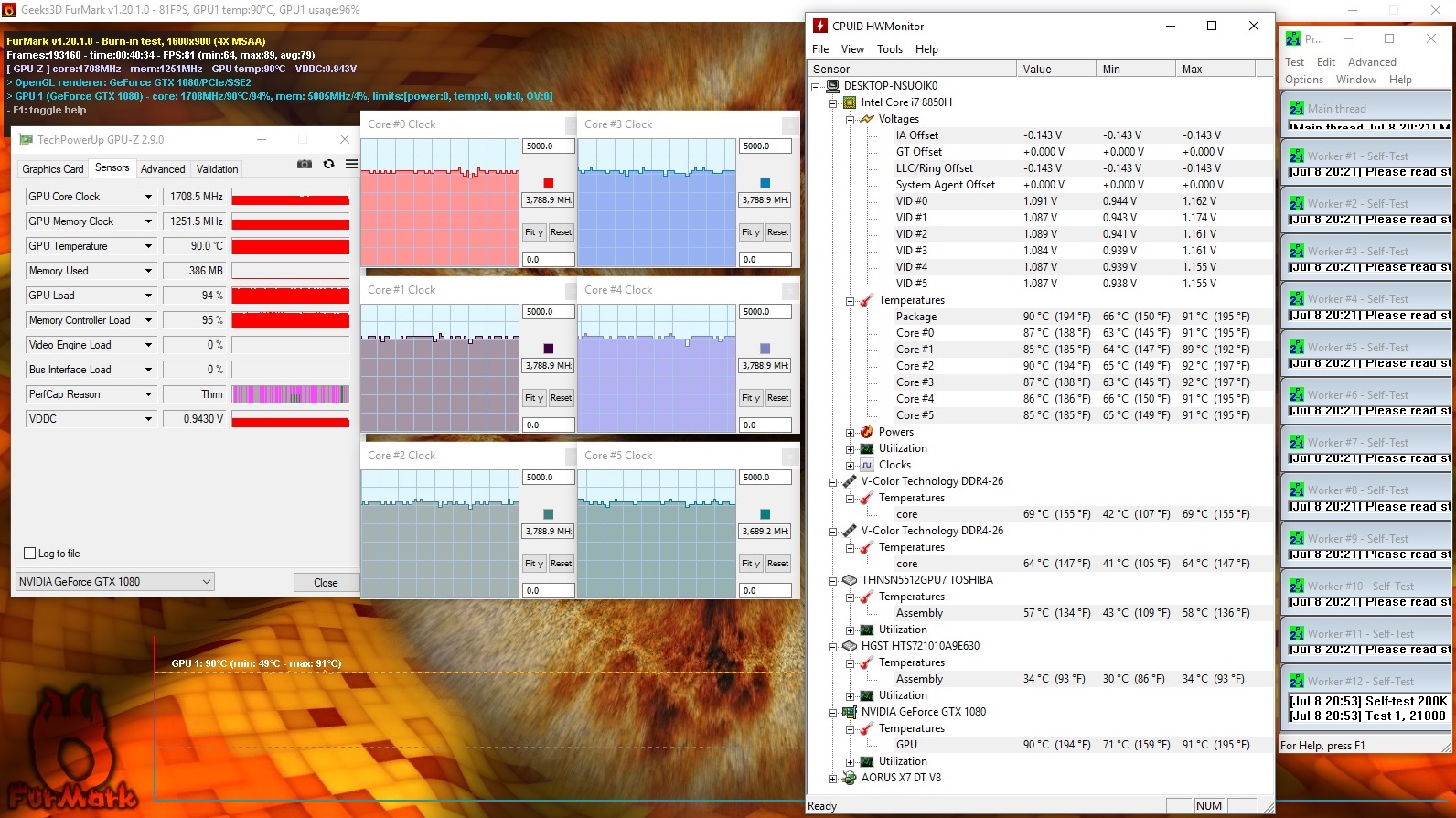Open the Window menu in Prime95
Screen dimensions: 1456x818
[x=1356, y=80]
